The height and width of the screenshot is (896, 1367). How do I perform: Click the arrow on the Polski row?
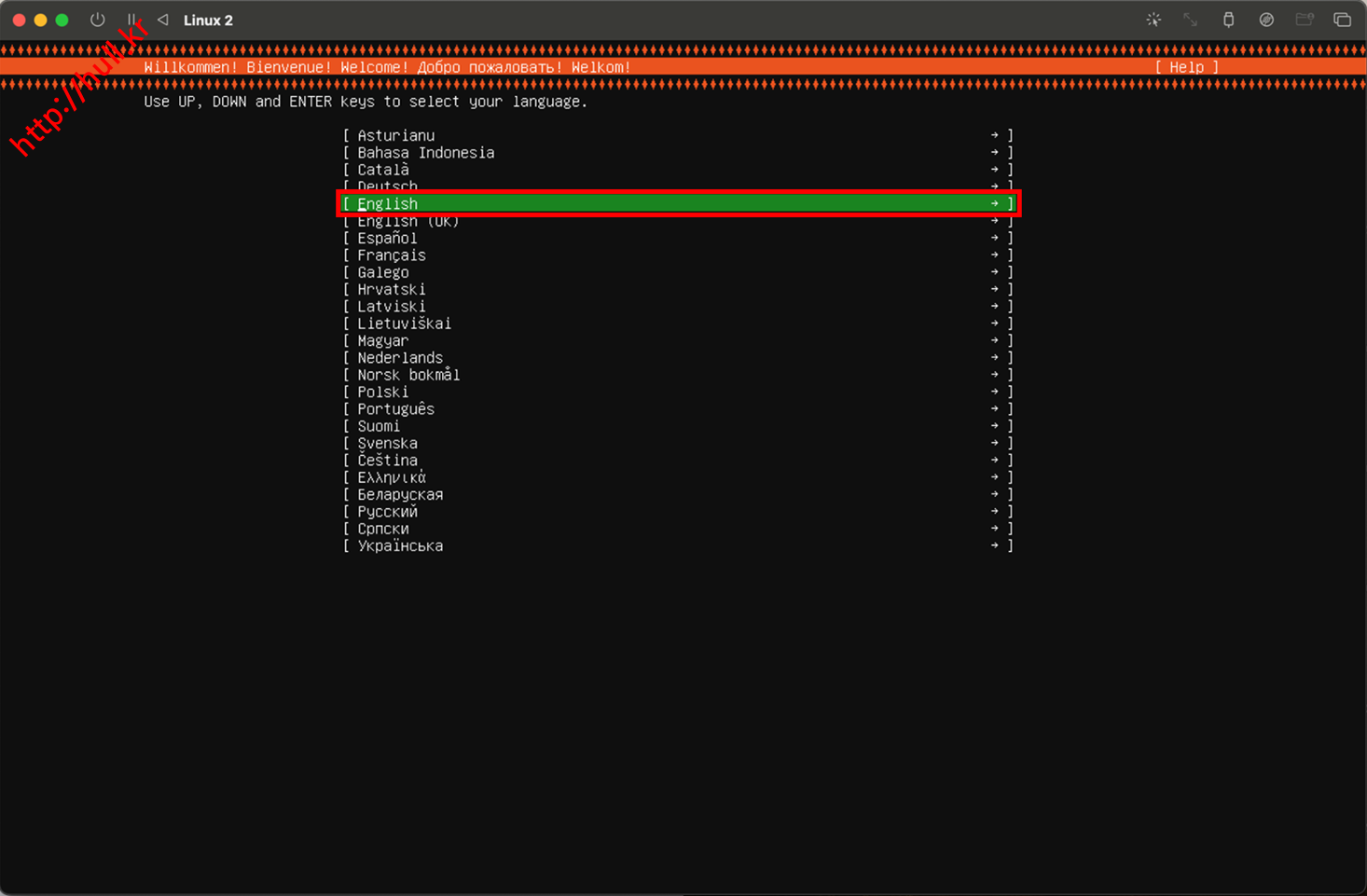click(x=995, y=392)
